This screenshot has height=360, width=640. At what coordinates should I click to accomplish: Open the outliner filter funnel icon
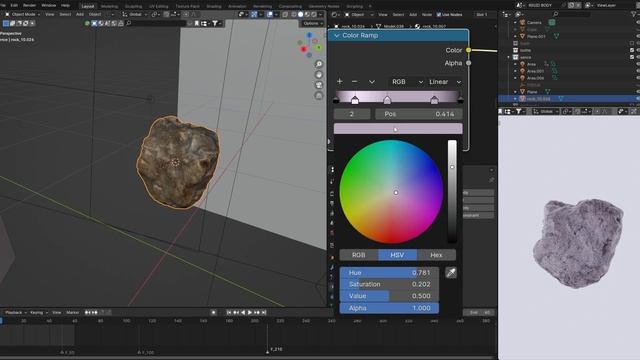point(634,14)
